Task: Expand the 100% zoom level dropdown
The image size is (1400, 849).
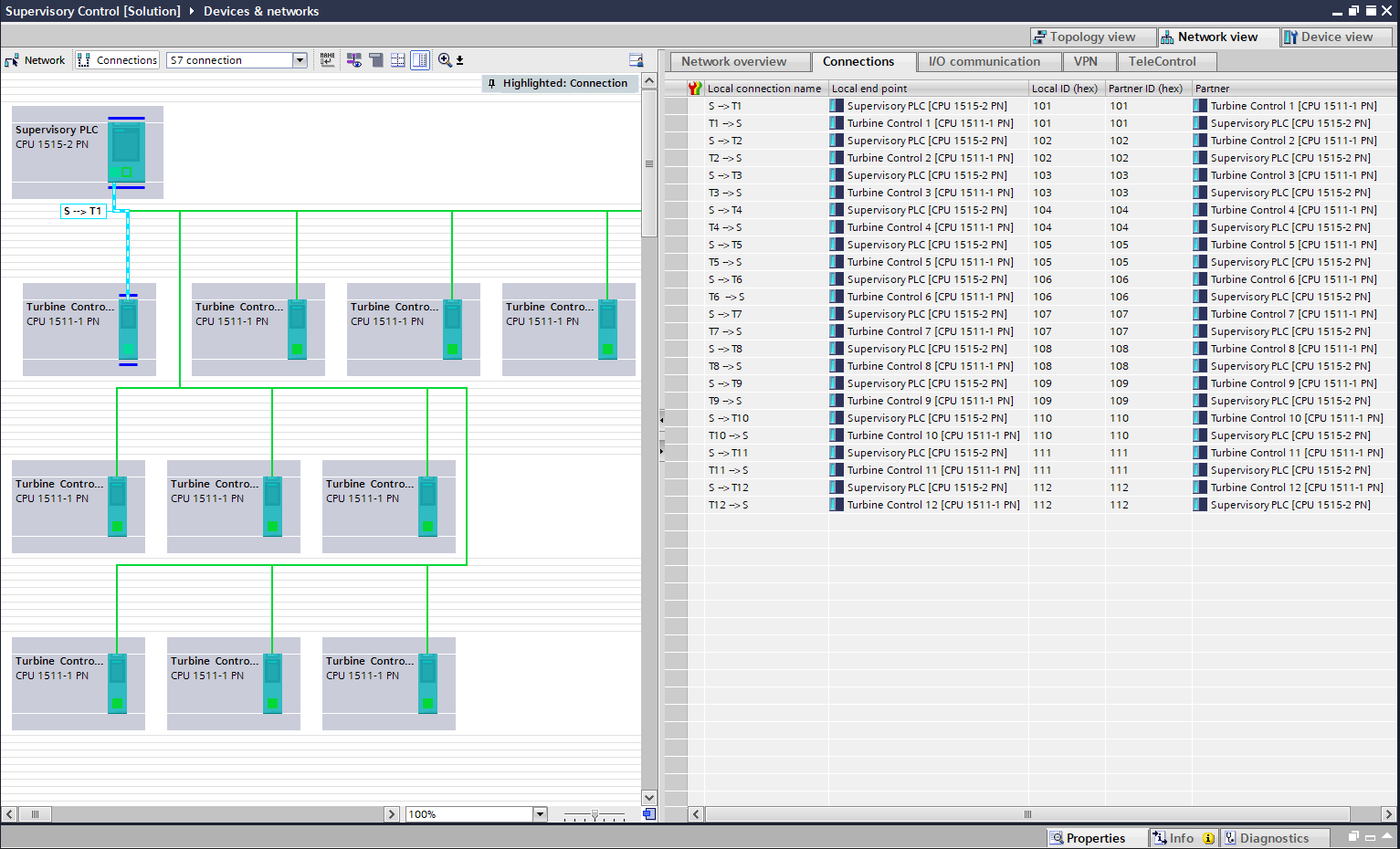Action: [x=540, y=814]
